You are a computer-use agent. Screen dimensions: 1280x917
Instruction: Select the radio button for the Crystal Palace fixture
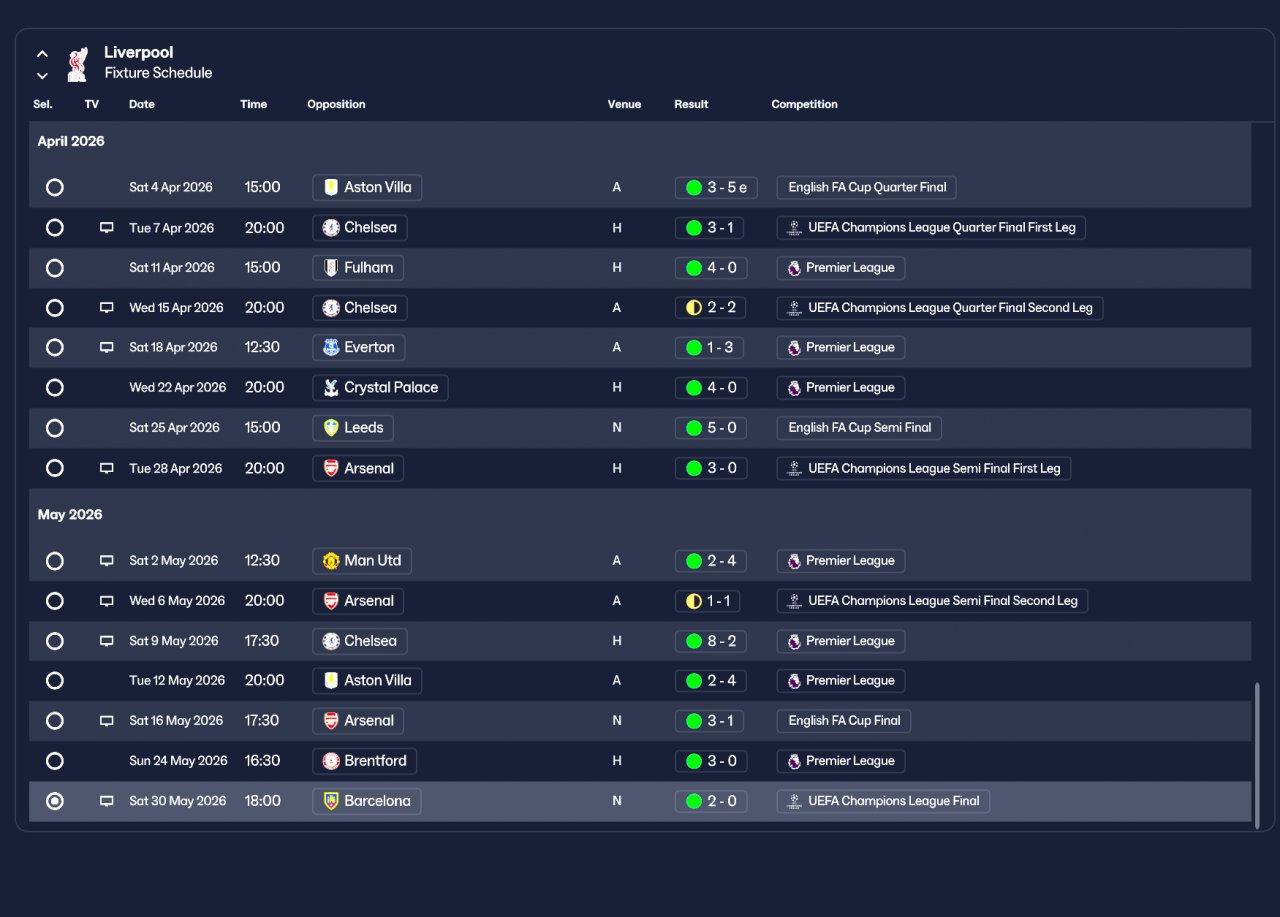pos(55,388)
